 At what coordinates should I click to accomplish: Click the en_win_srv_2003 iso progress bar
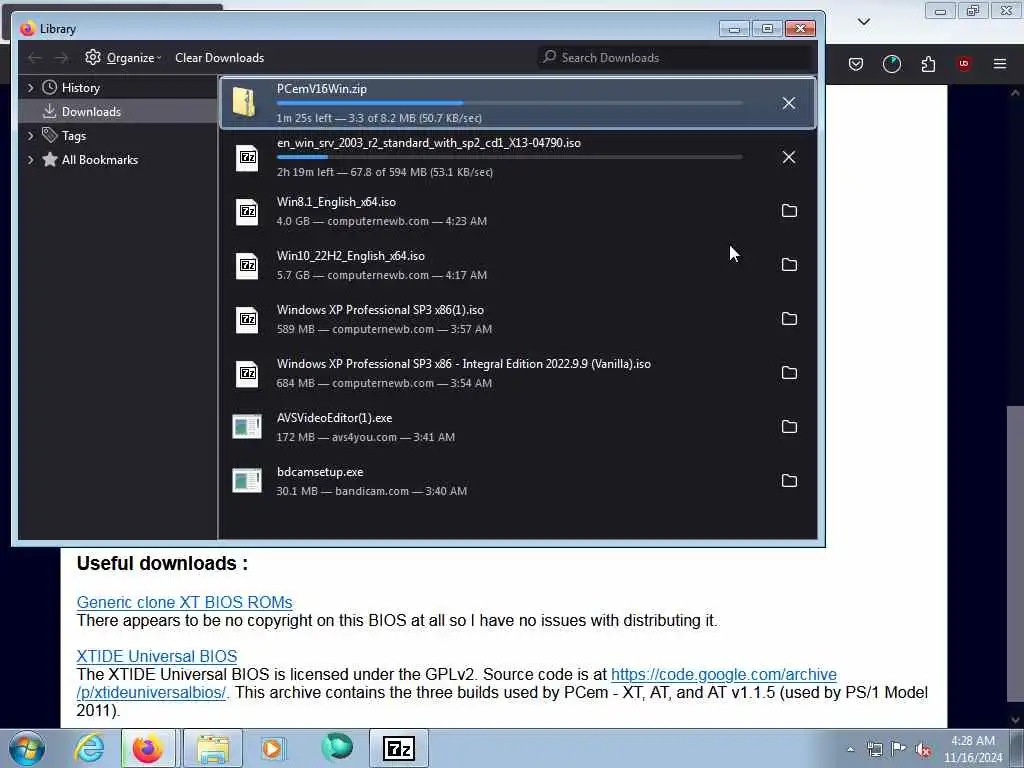point(509,157)
